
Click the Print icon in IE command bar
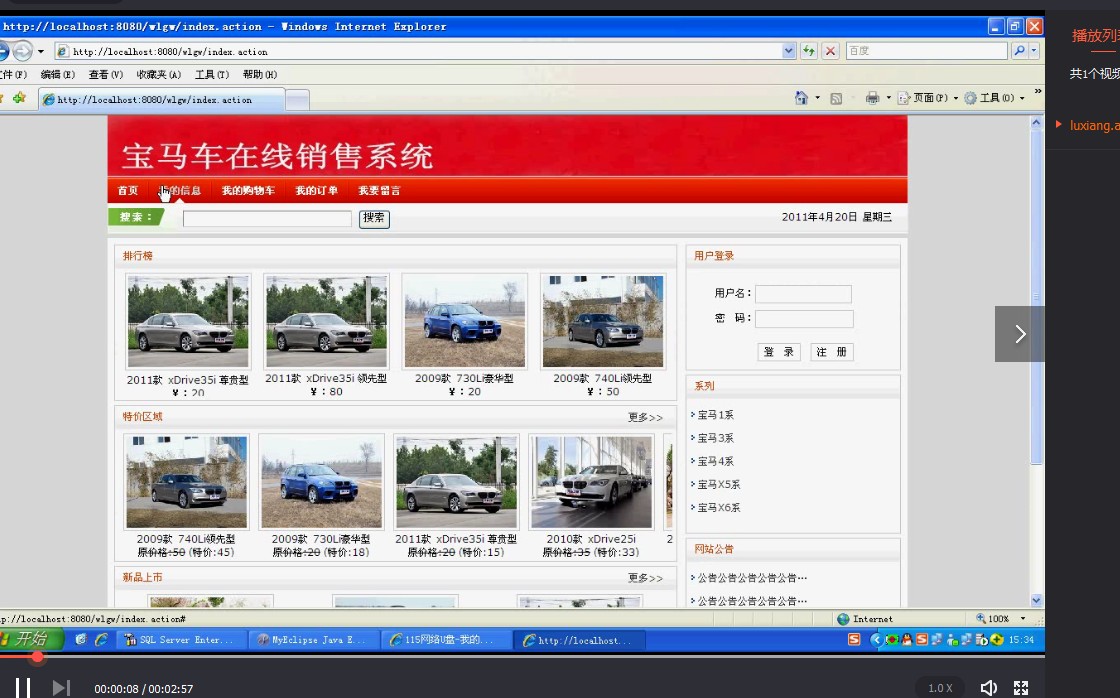point(872,98)
